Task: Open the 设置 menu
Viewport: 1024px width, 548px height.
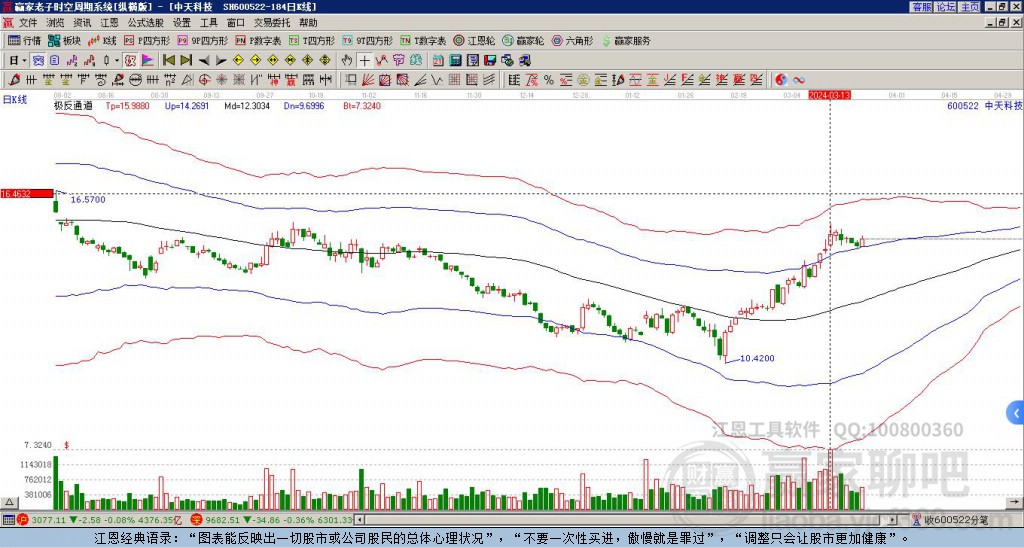Action: [x=182, y=23]
